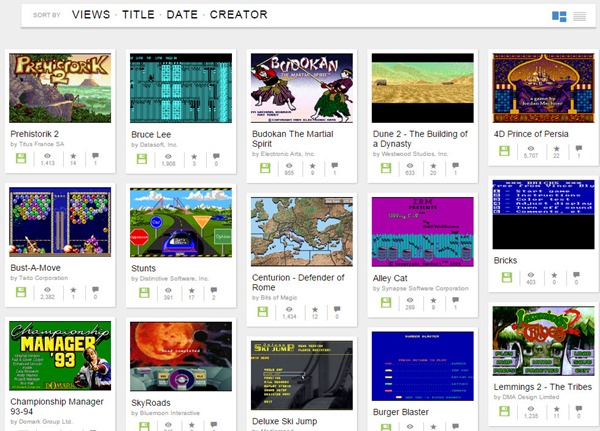This screenshot has height=431, width=600.
Task: Open the Dune 2 desert thumbnail
Action: click(423, 88)
